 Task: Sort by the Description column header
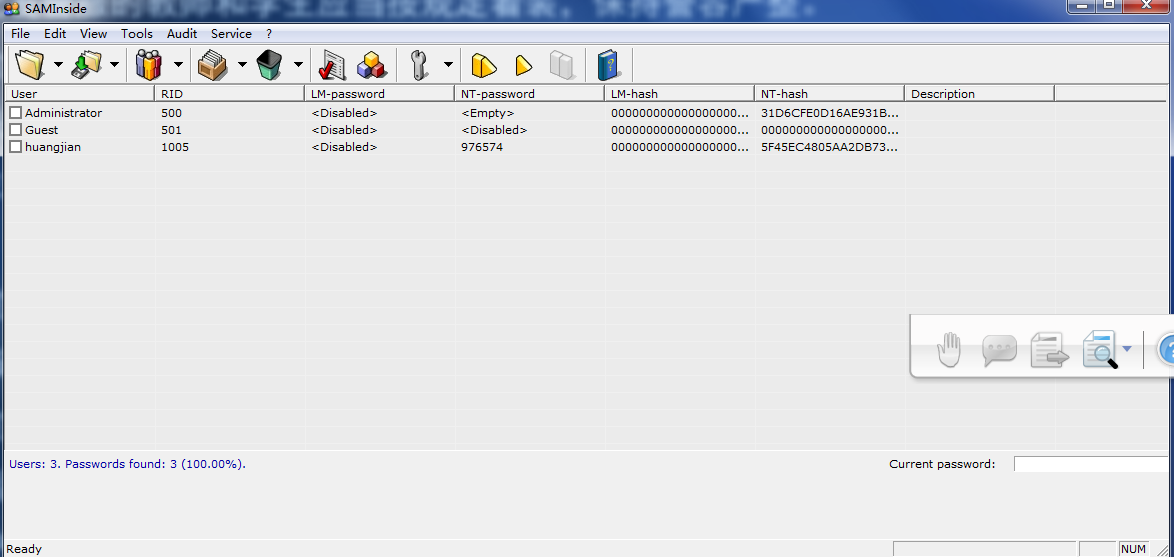tap(979, 94)
